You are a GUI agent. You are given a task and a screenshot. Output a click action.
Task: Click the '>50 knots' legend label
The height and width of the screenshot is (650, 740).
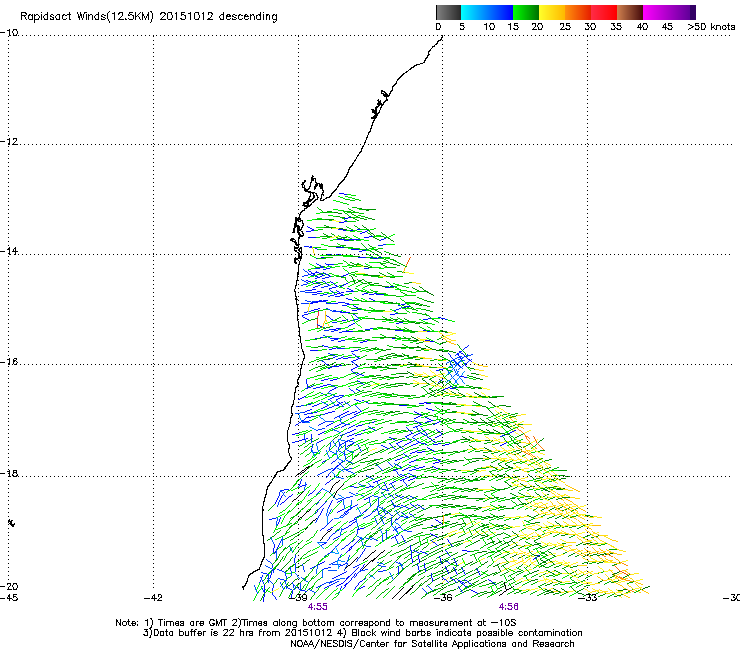point(711,27)
